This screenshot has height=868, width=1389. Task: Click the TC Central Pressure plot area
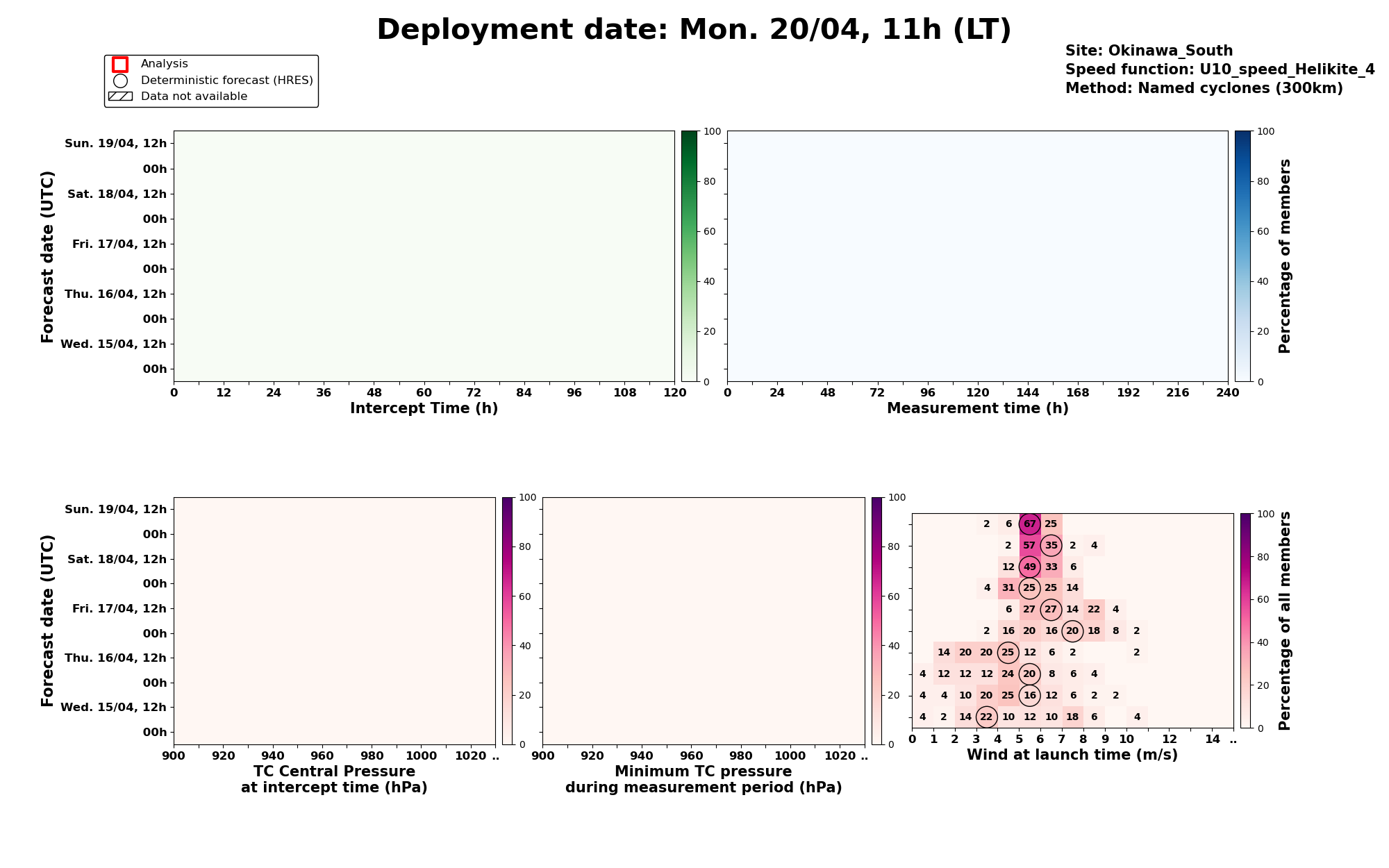pyautogui.click(x=334, y=620)
